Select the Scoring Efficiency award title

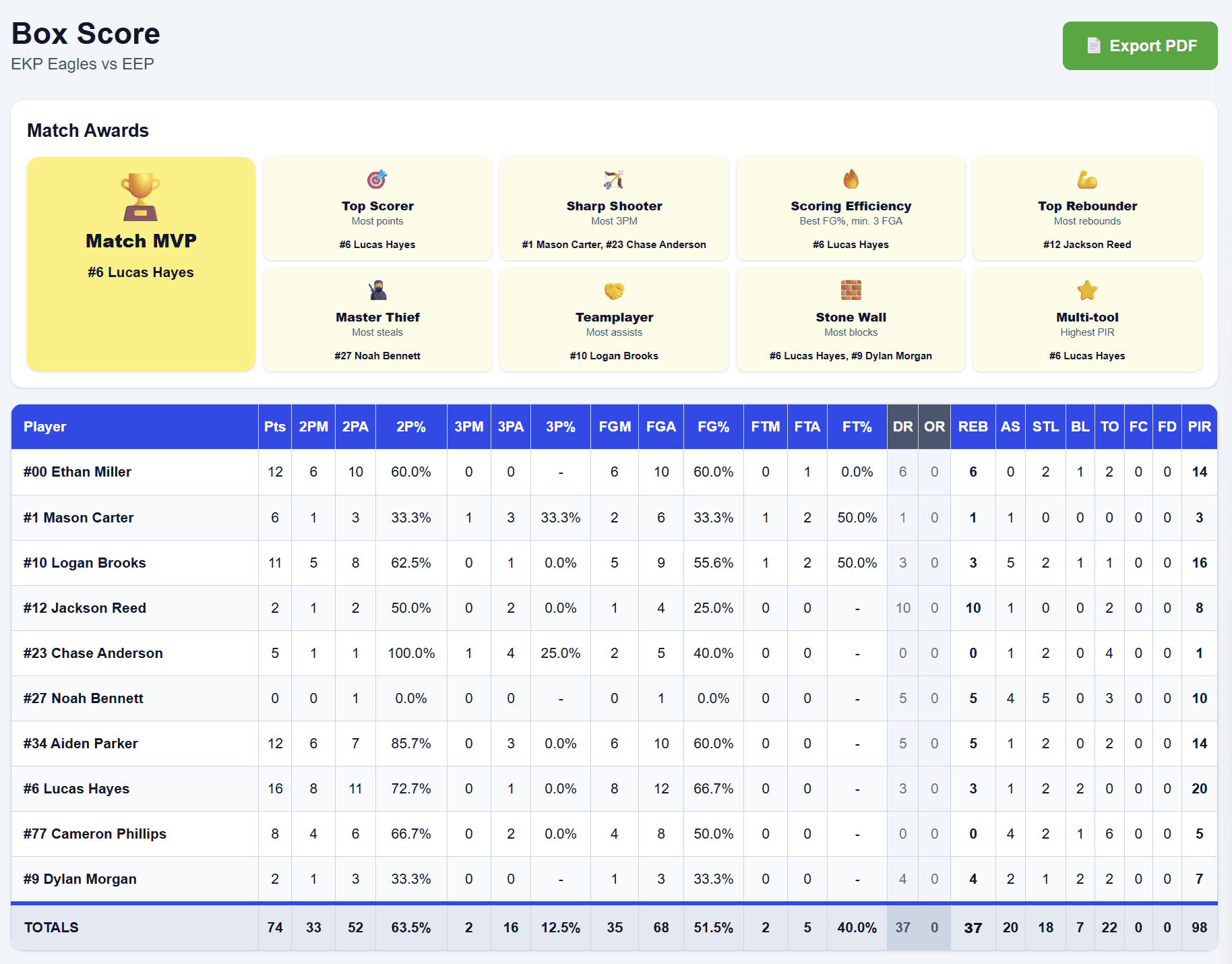[851, 206]
